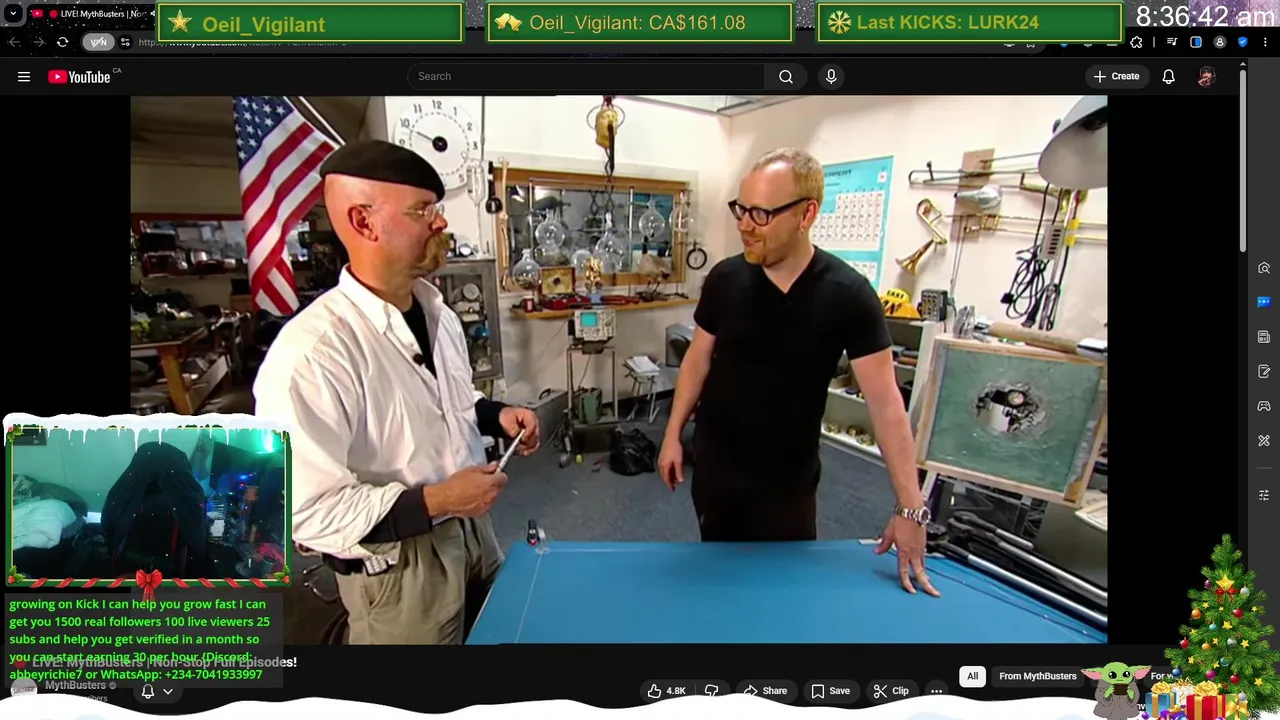Open site settings icon beside the URL

click(125, 42)
